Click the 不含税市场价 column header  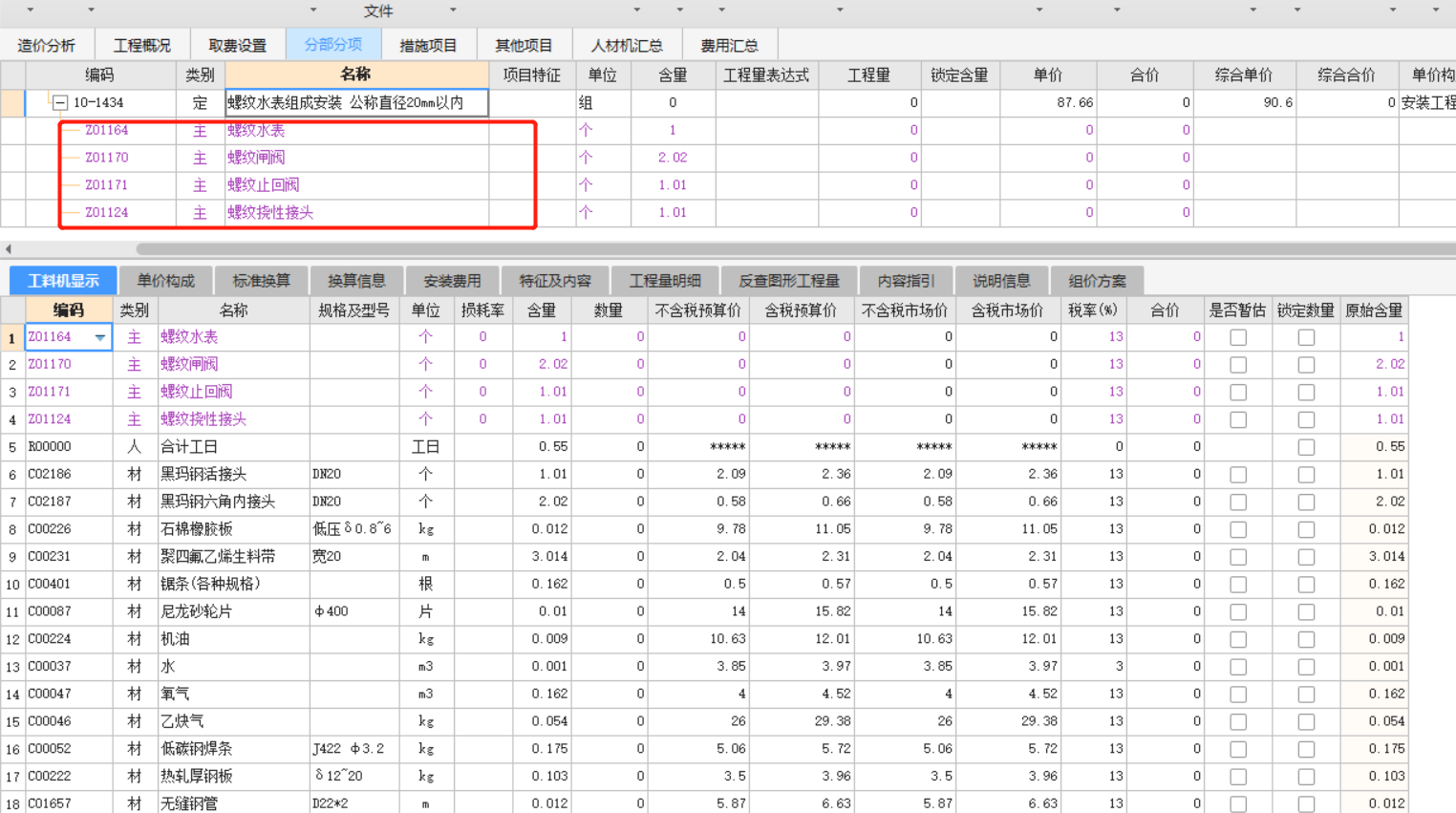[x=905, y=310]
